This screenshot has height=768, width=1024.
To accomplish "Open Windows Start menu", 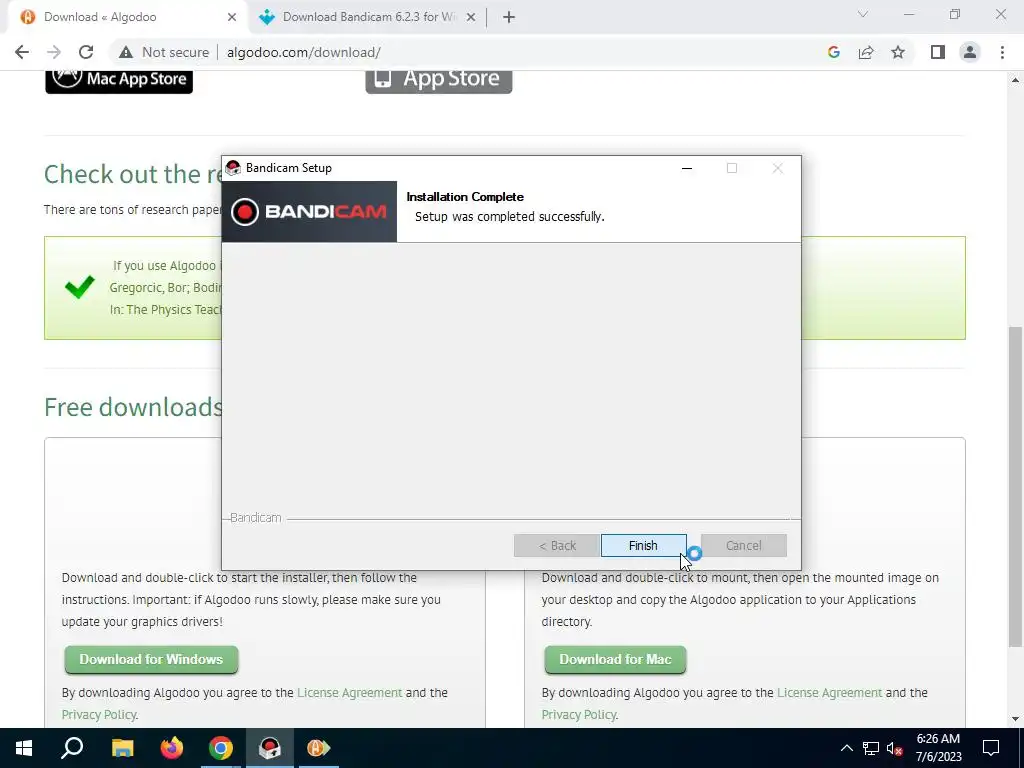I will tap(24, 748).
